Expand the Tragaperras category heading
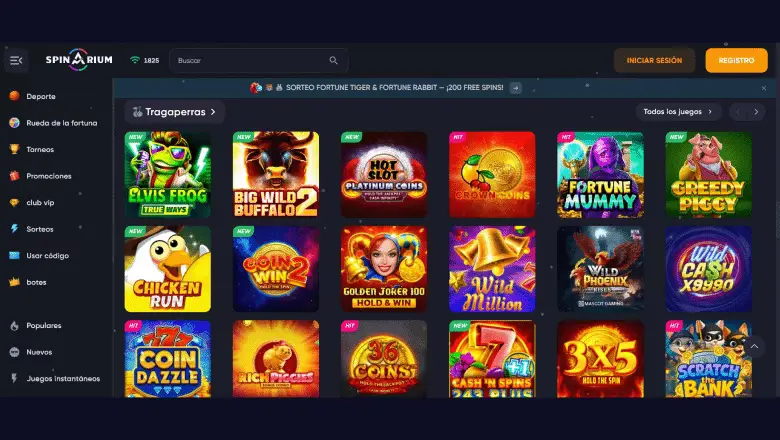 [175, 112]
